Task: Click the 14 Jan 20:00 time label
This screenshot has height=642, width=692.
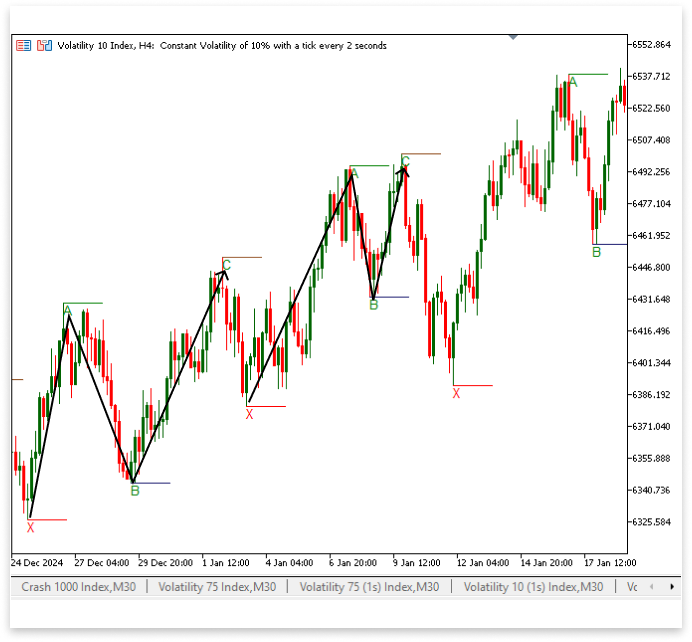Action: coord(546,563)
